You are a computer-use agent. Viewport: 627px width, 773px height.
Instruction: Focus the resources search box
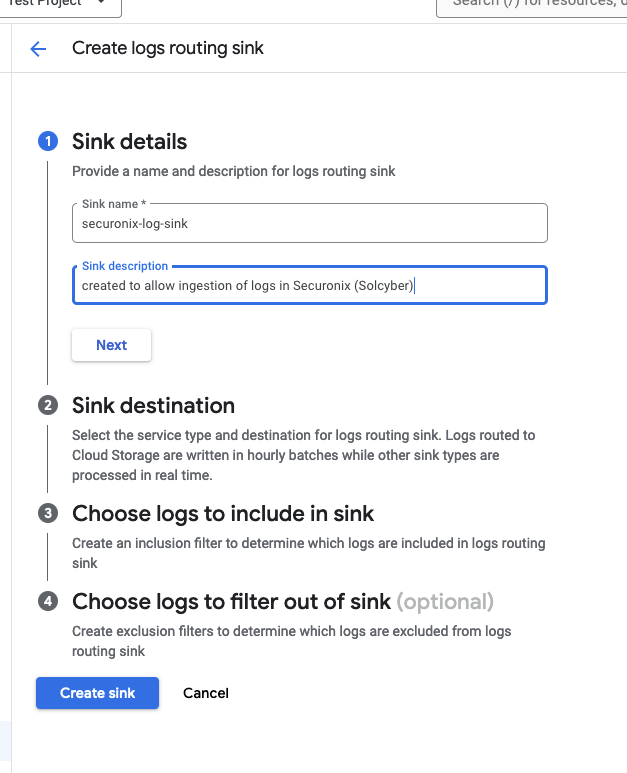point(530,5)
